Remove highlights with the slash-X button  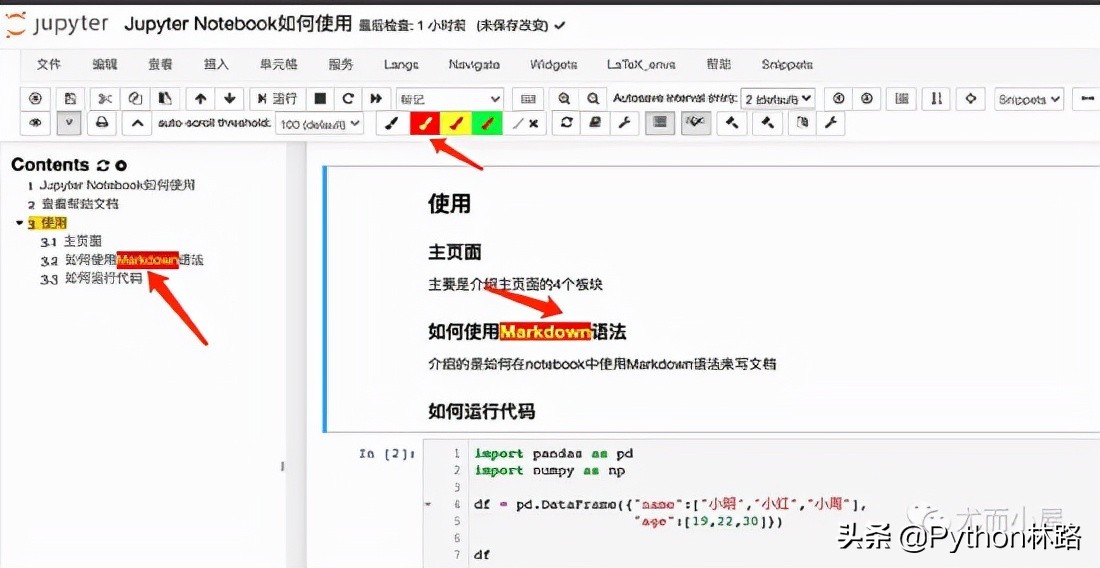pos(525,123)
